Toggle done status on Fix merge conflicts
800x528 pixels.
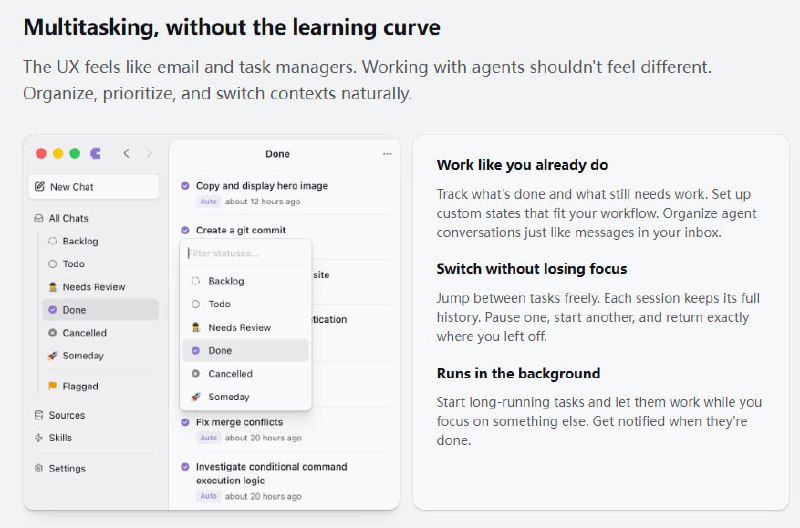point(185,422)
